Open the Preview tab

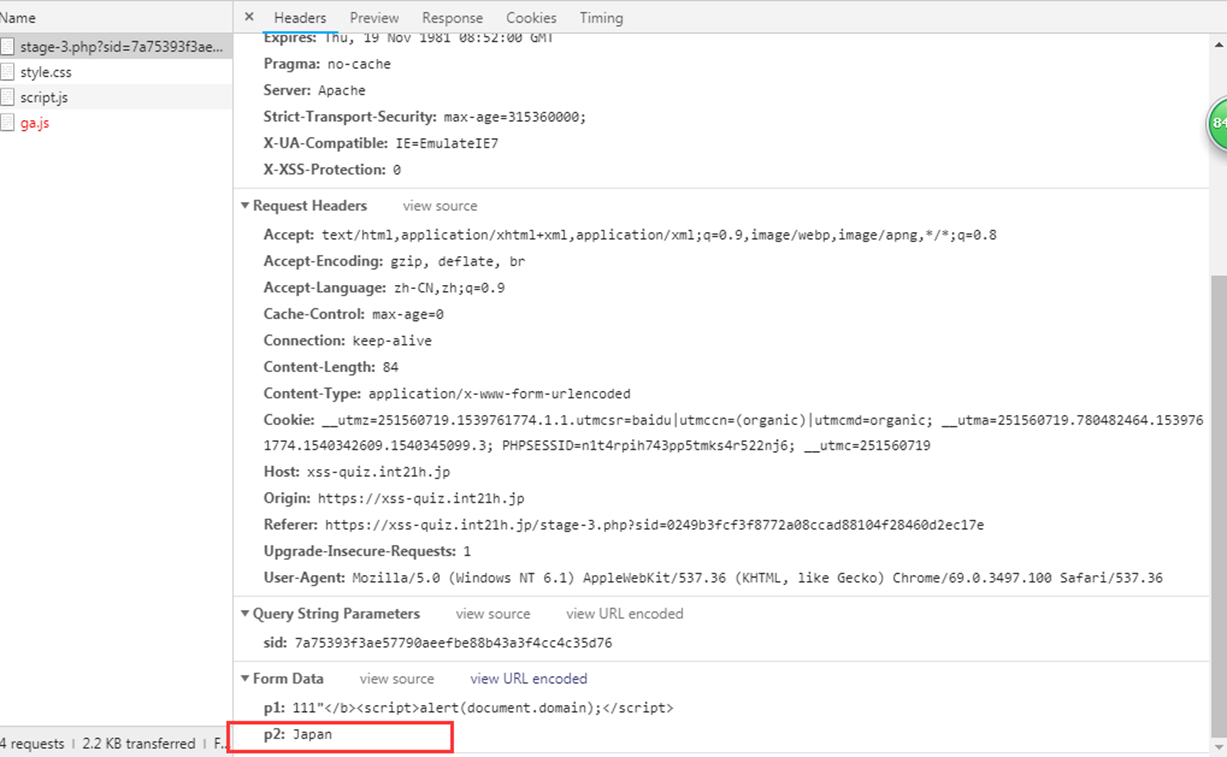[374, 18]
